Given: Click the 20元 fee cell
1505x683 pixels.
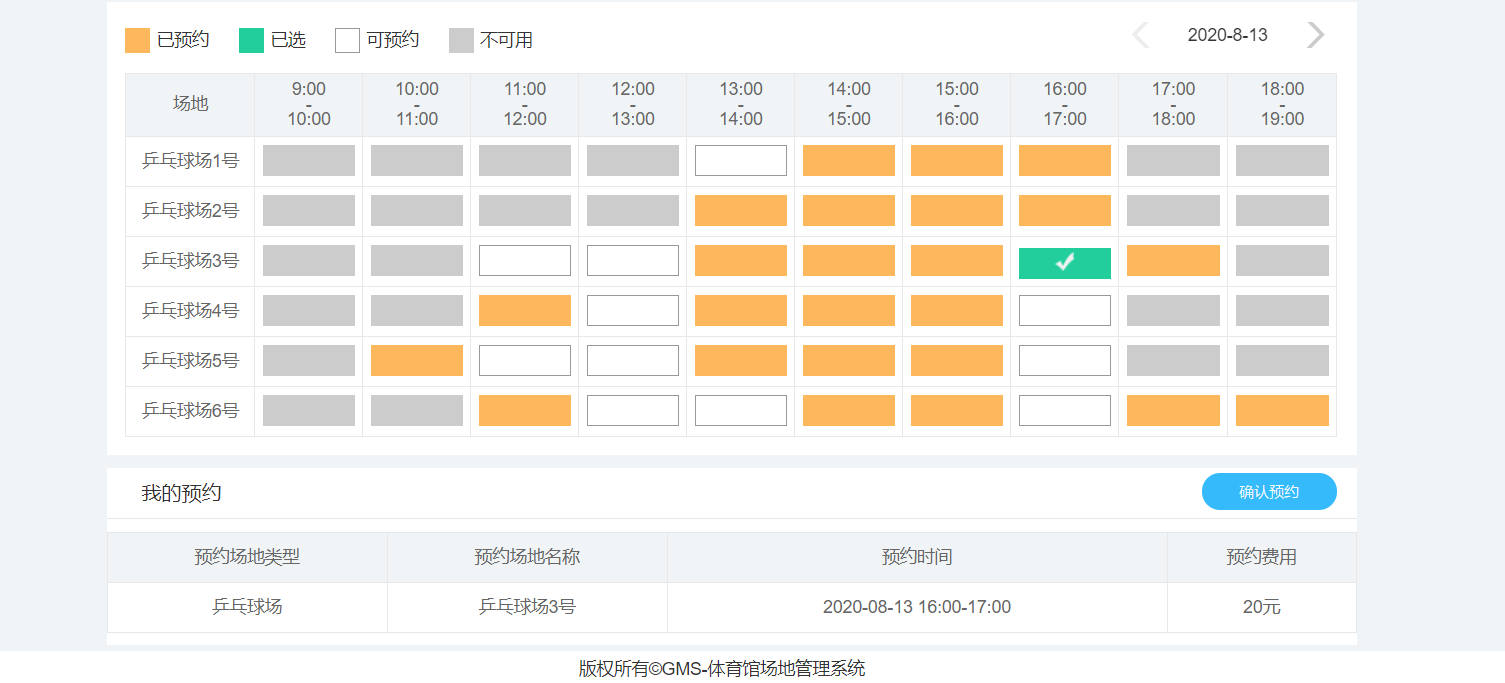Looking at the screenshot, I should click(1261, 607).
